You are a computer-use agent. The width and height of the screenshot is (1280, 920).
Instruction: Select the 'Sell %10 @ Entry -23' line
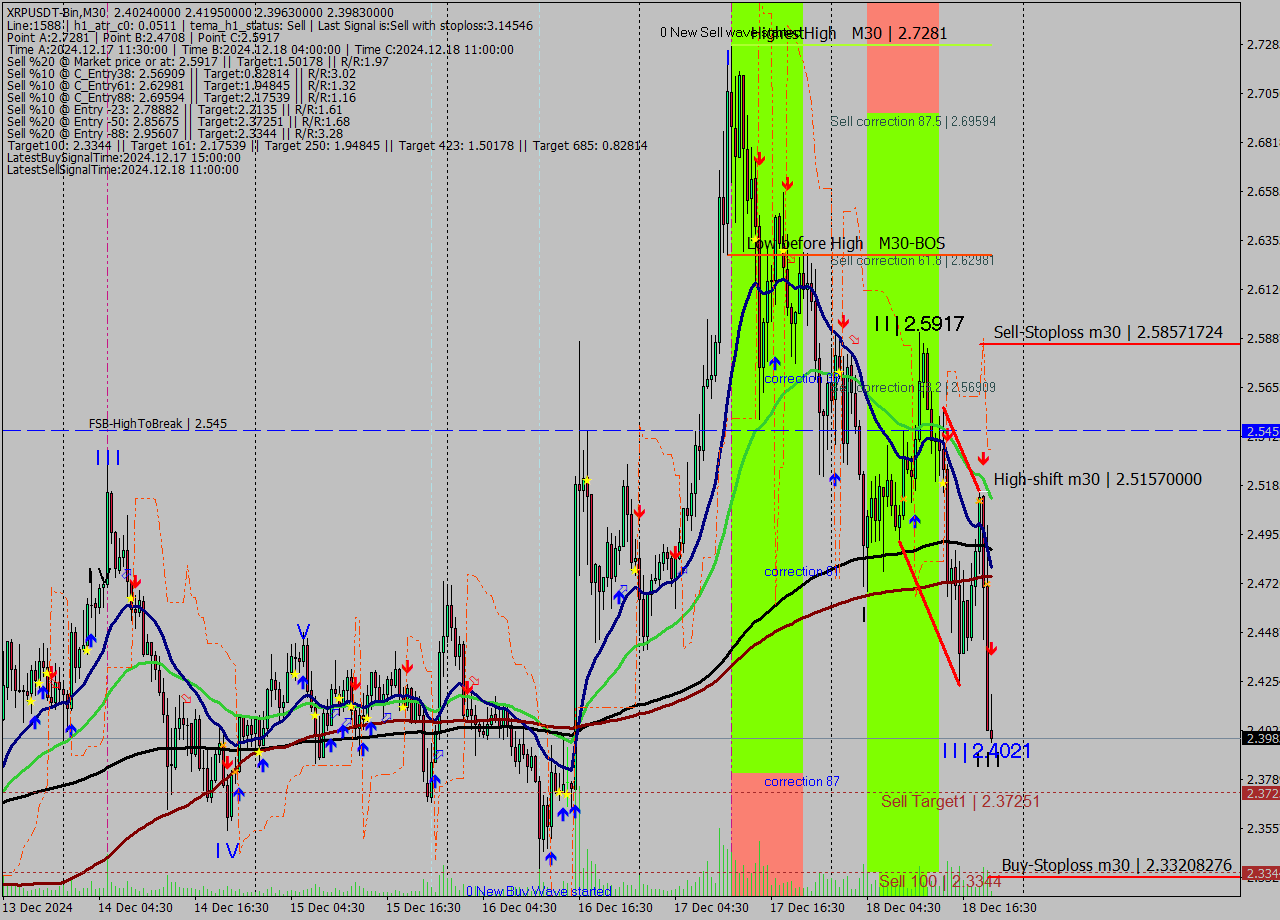pos(175,109)
